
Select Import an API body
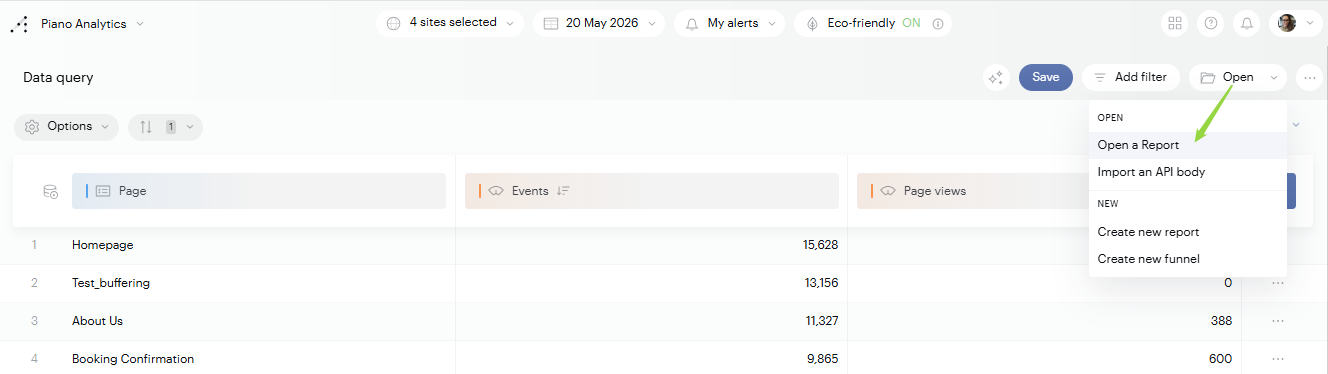coord(1188,172)
